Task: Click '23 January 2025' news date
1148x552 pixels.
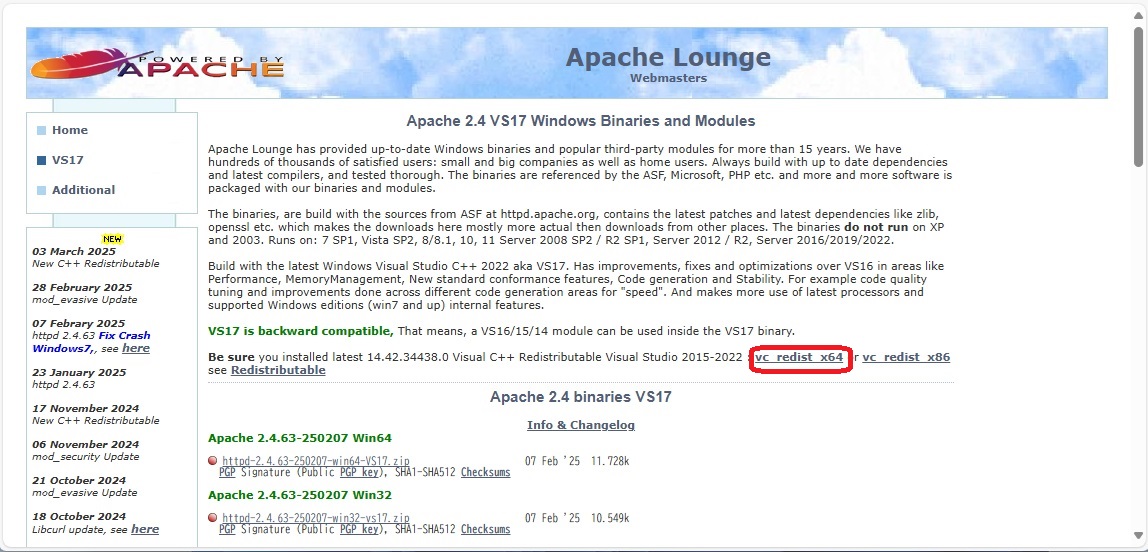Action: click(x=78, y=371)
